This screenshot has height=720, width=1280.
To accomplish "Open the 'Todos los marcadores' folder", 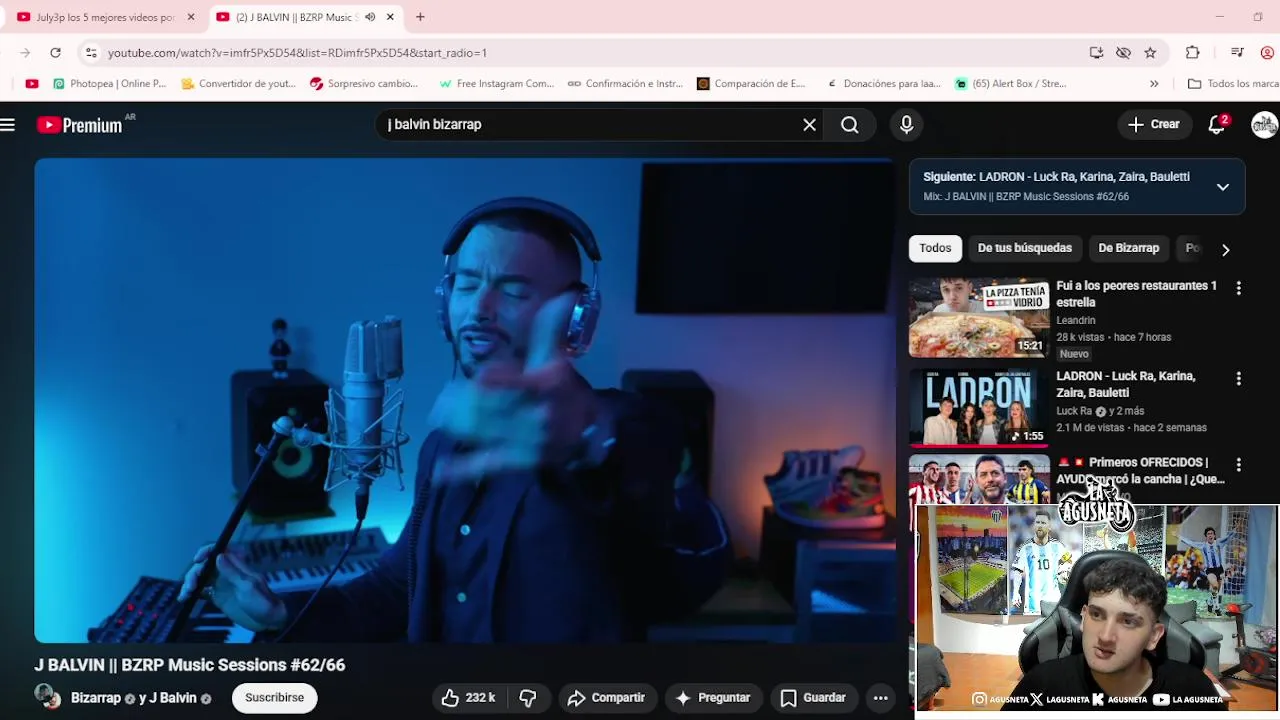I will click(1233, 84).
